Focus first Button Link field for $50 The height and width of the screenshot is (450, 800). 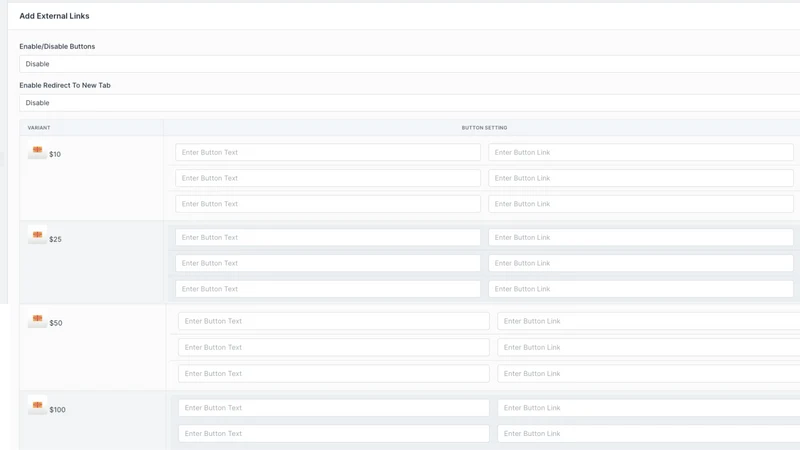pos(649,321)
